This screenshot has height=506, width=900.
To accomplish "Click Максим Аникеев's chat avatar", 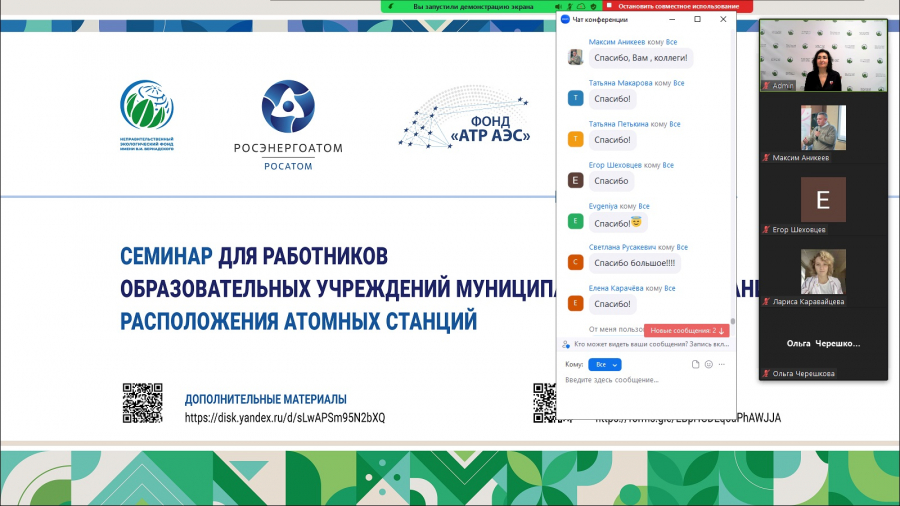I will [575, 57].
